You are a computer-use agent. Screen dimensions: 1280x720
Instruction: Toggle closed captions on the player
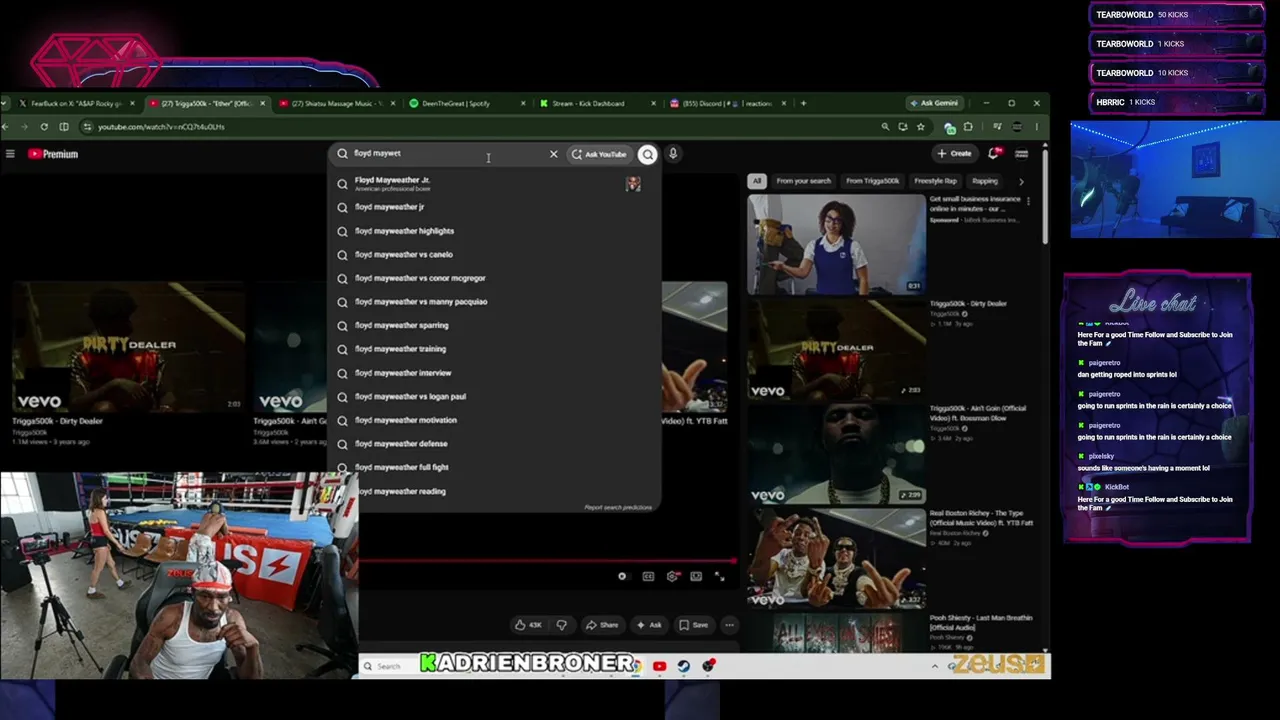[x=648, y=576]
